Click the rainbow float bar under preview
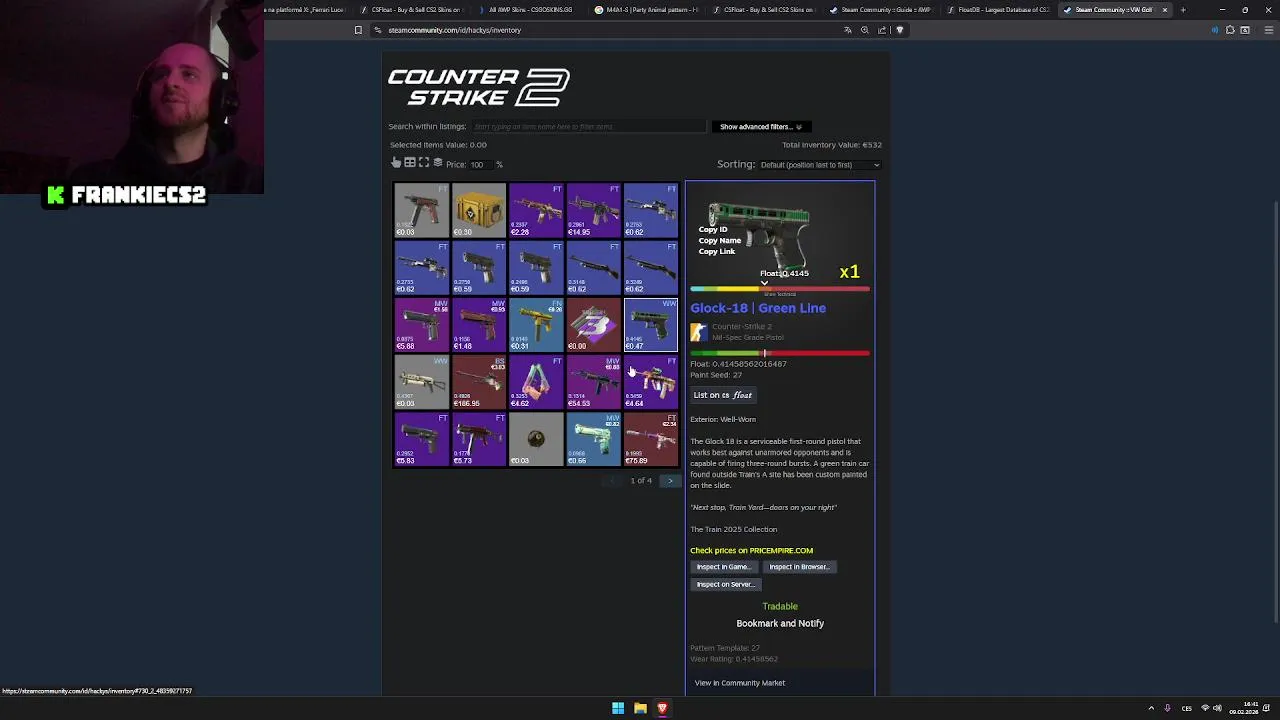 [x=780, y=289]
